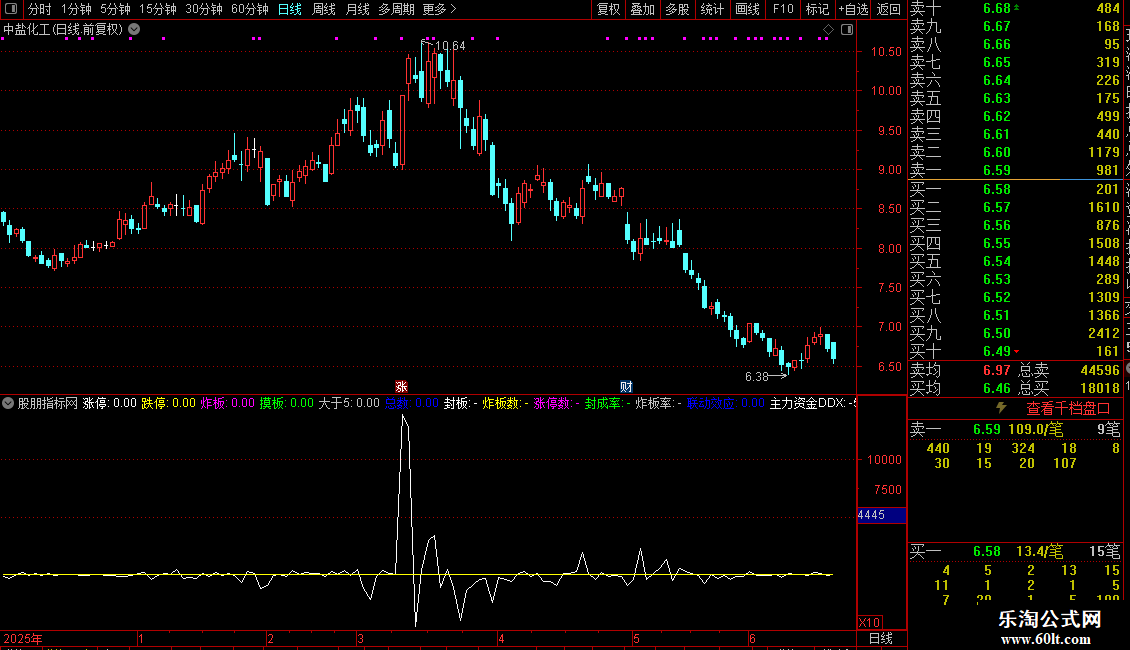Click 卖一 price 6.59 in order book
The width and height of the screenshot is (1130, 650).
[x=997, y=170]
